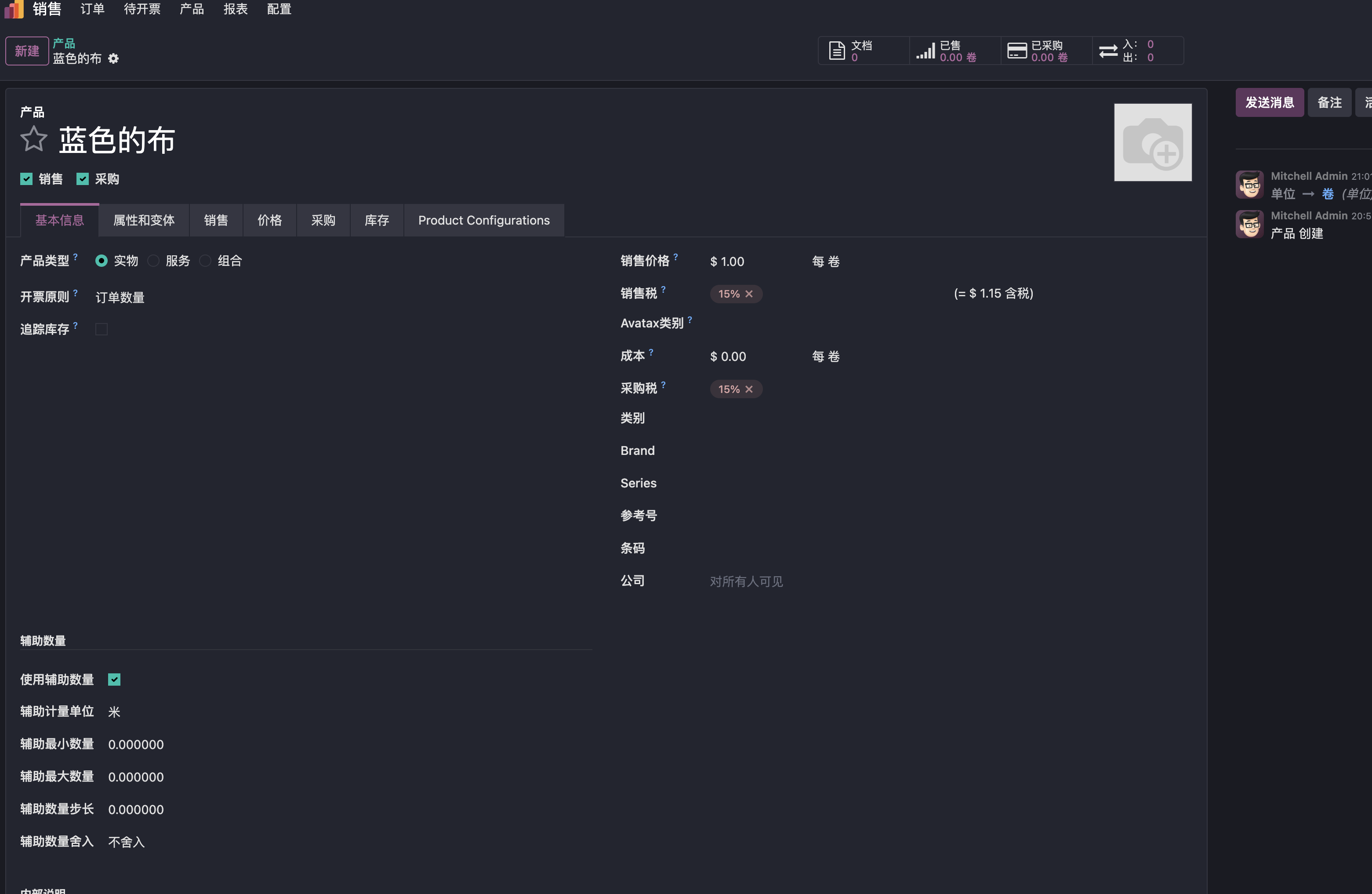This screenshot has width=1372, height=894.
Task: Edit the 辅助最大数量 value field
Action: click(x=349, y=778)
